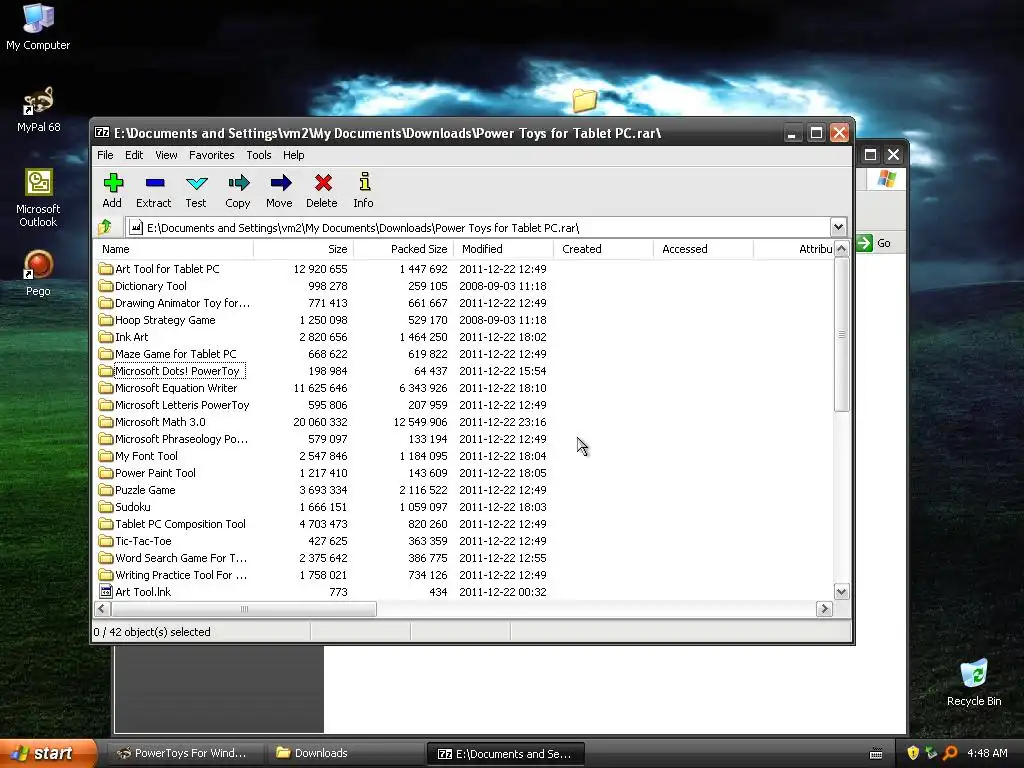Select the Microsoft Equation Writer row

click(x=464, y=387)
